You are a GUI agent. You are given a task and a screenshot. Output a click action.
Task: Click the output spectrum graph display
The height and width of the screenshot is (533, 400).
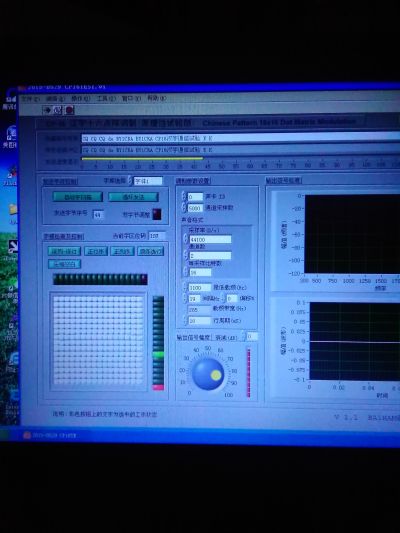(x=352, y=234)
